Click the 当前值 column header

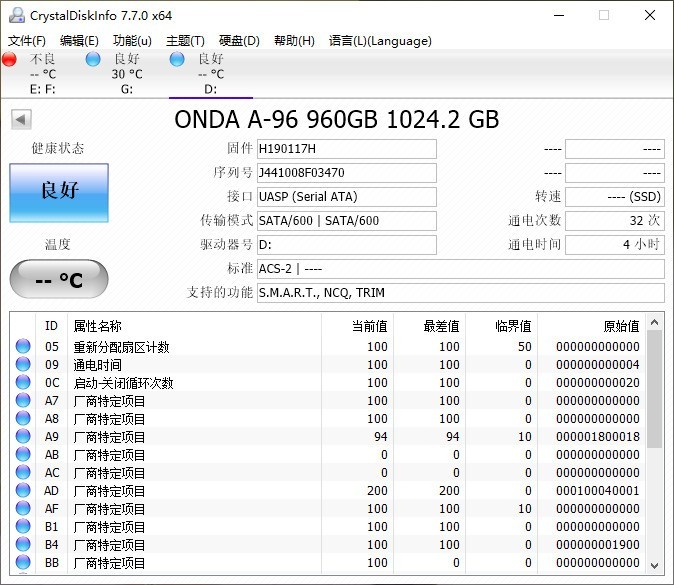pos(370,326)
